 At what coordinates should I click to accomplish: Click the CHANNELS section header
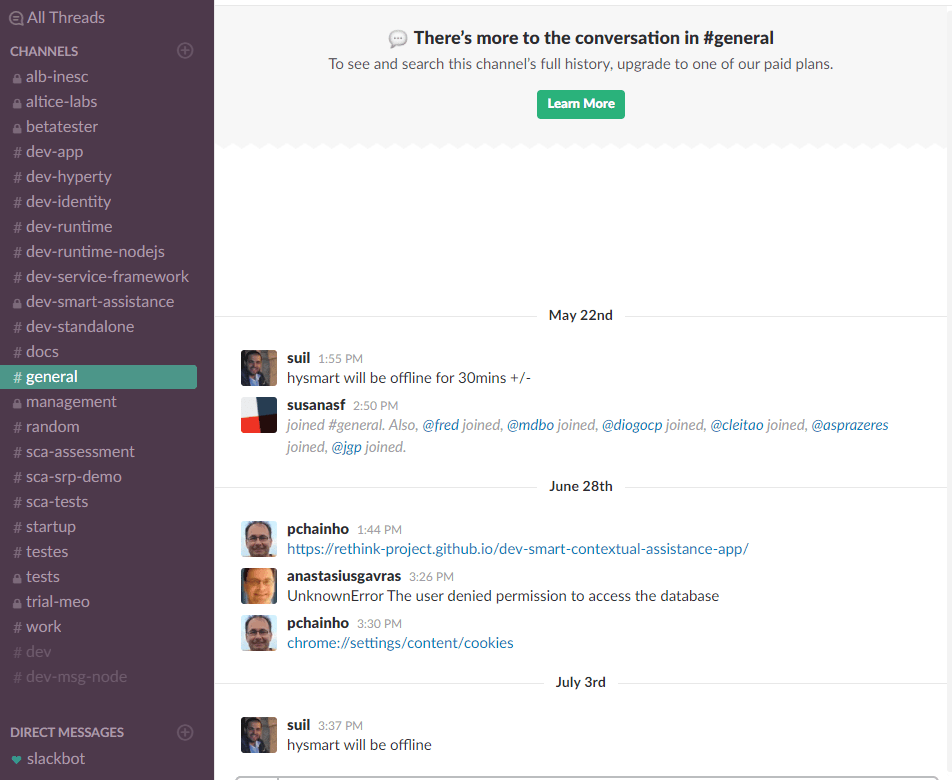(x=44, y=51)
